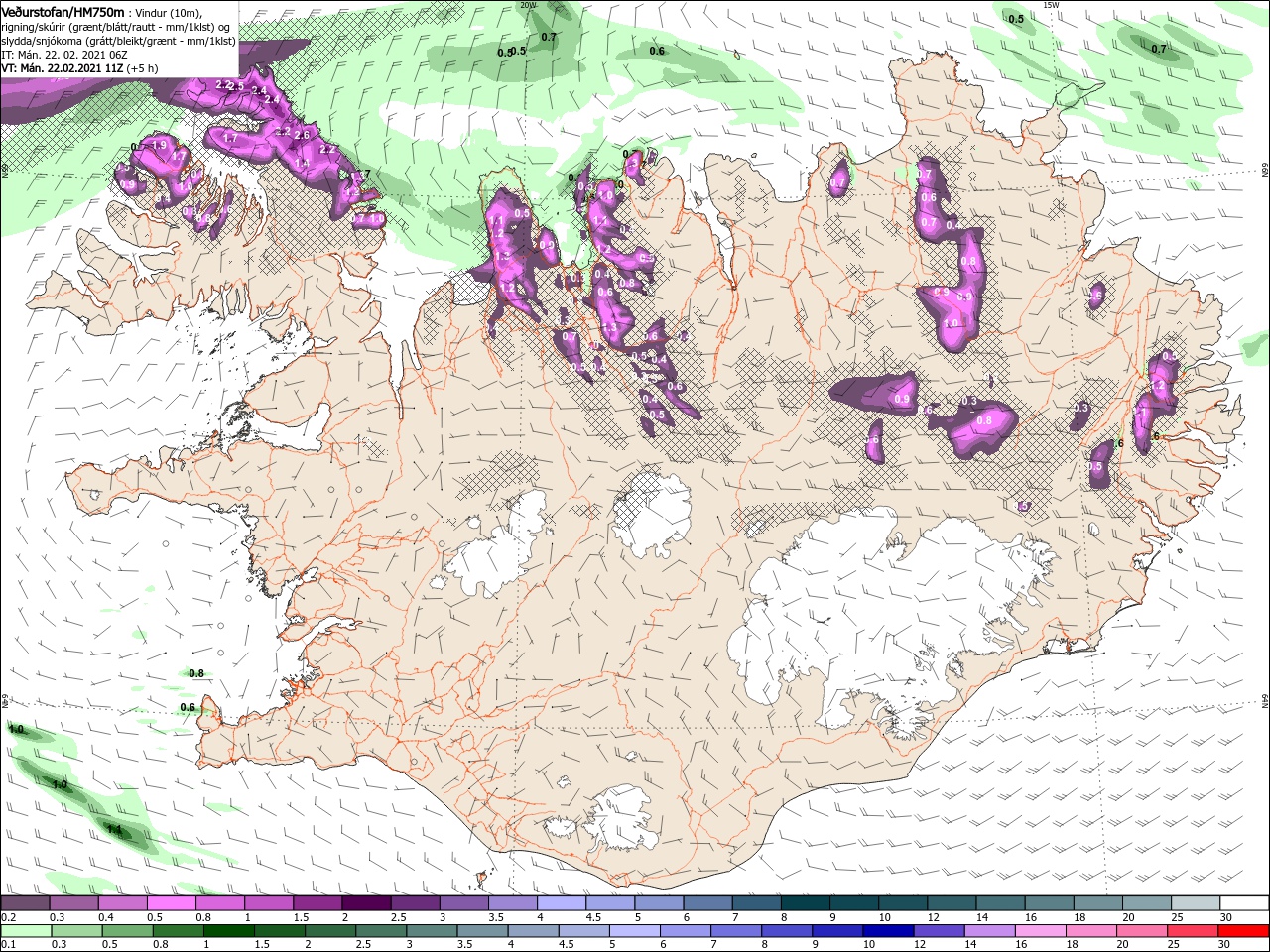The image size is (1270, 952).
Task: Select the rain-row swatch between 0.3 and 0.5
Action: tap(76, 931)
